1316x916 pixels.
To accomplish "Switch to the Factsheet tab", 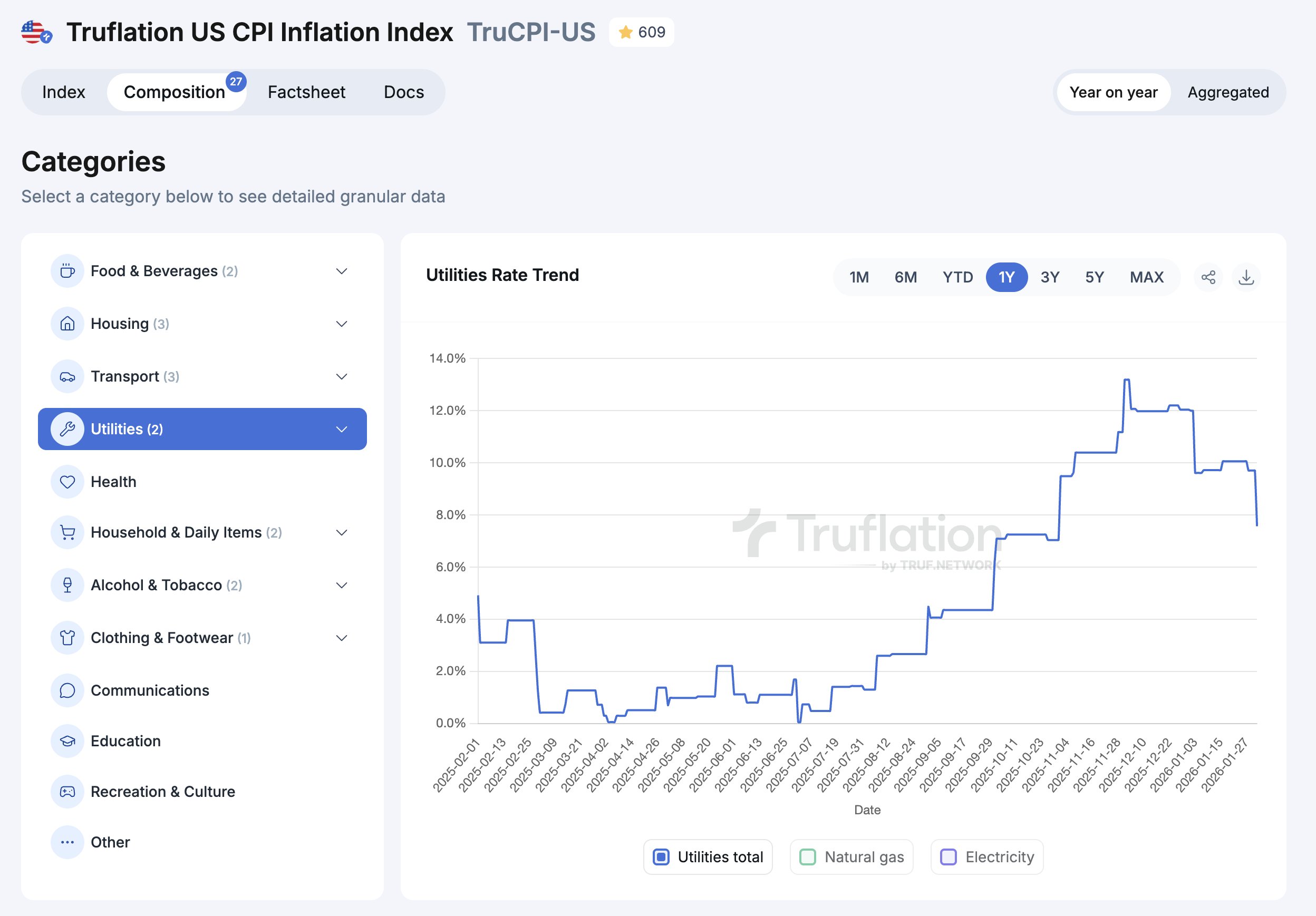I will tap(306, 92).
